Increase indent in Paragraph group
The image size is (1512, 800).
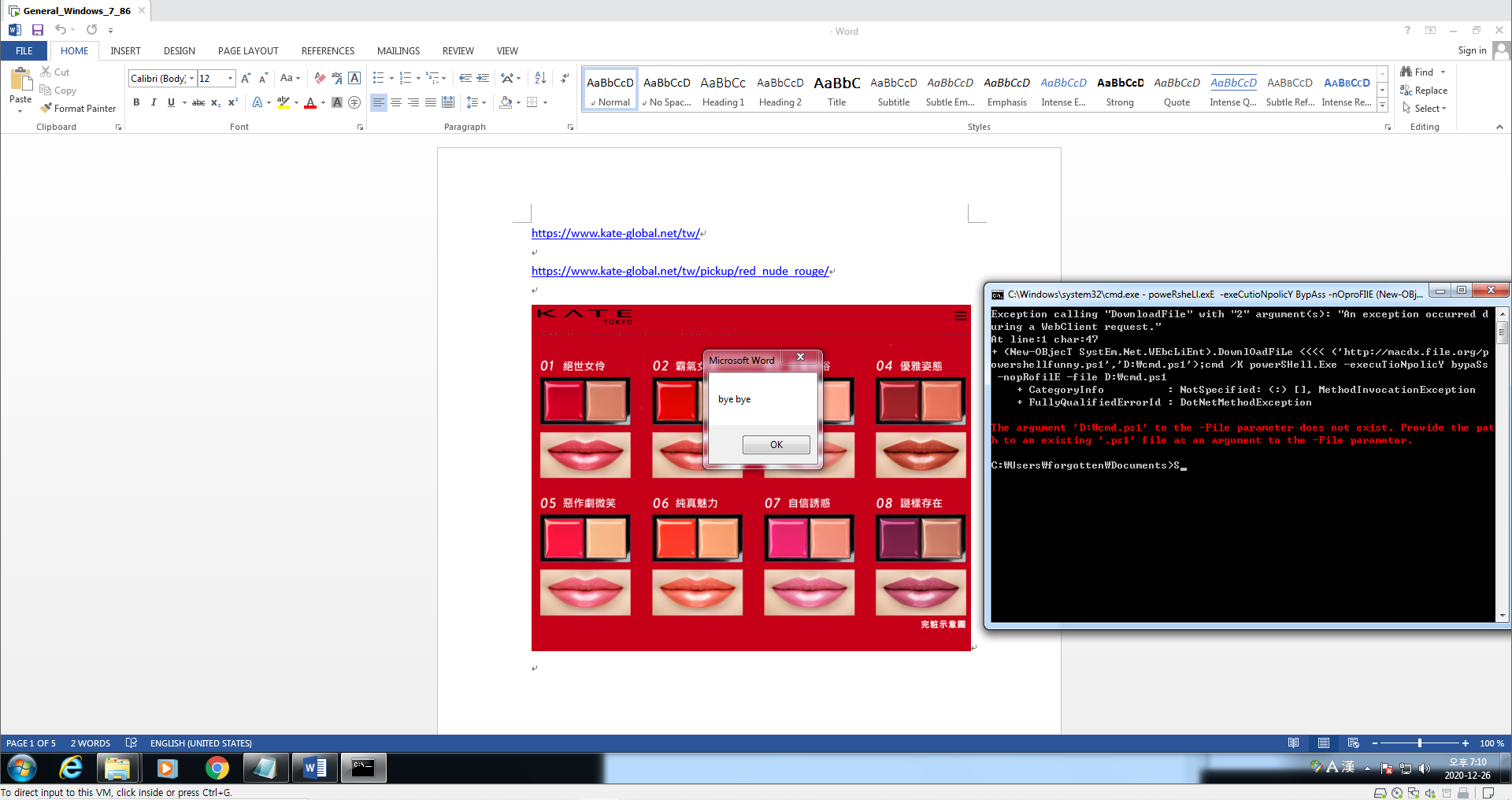[x=483, y=78]
